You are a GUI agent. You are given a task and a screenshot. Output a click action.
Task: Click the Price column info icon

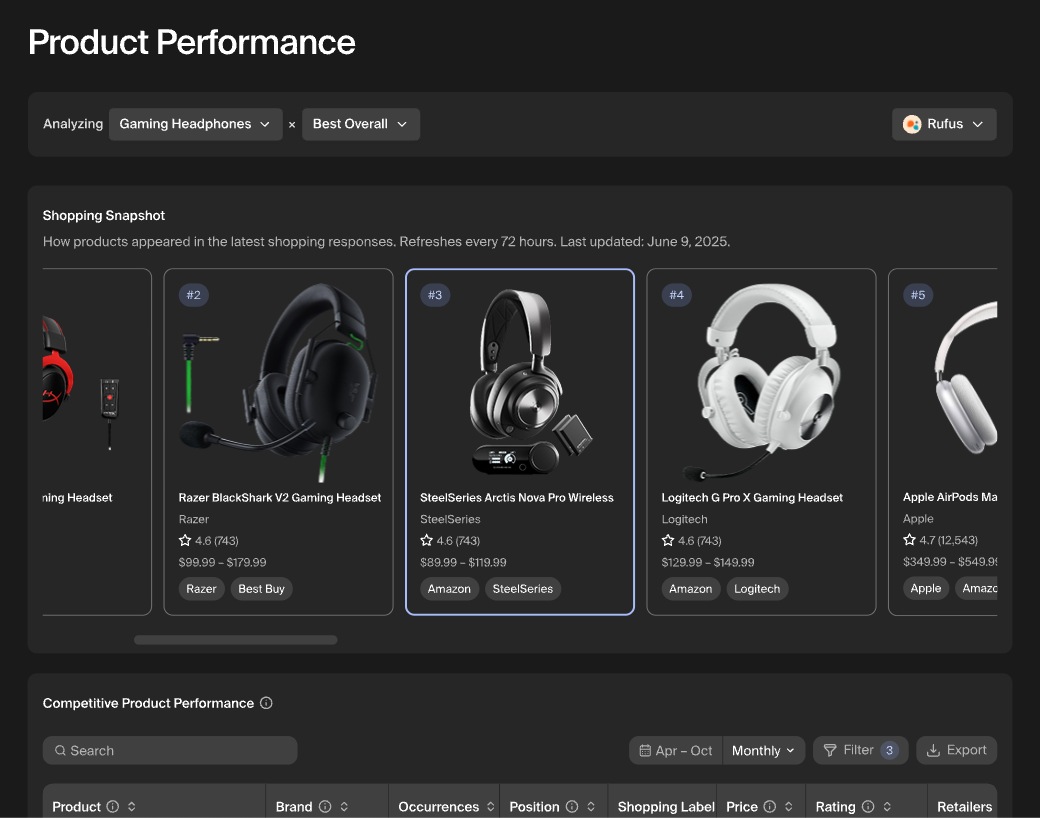(x=770, y=807)
